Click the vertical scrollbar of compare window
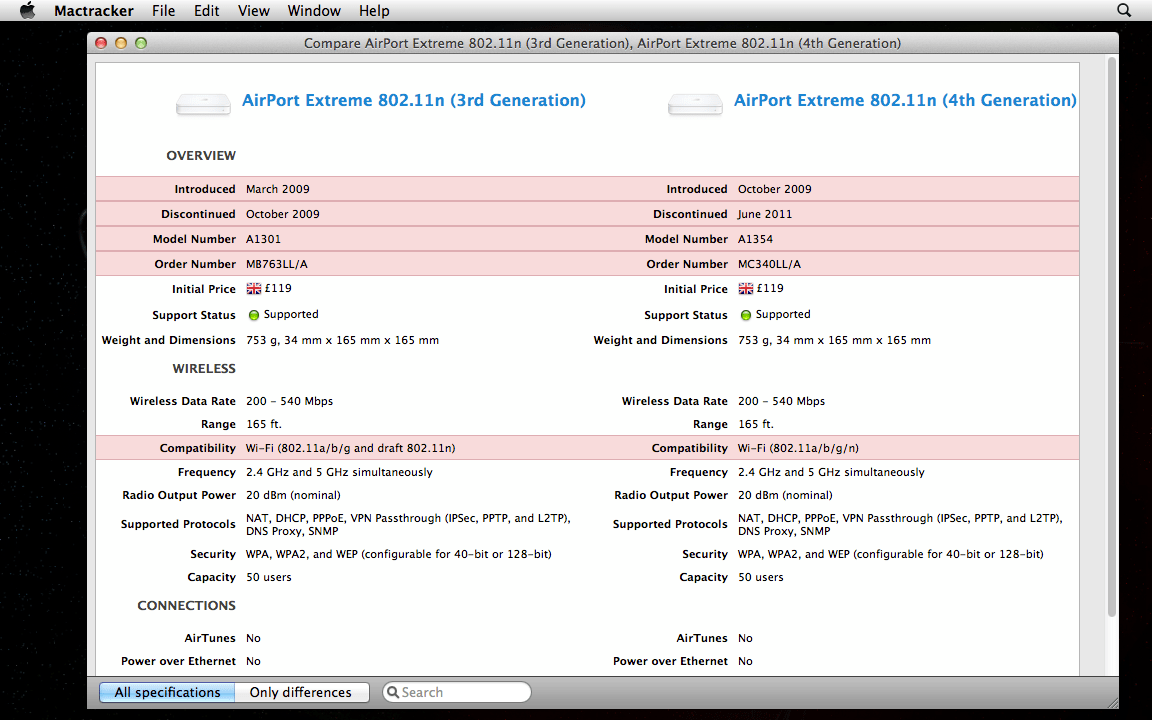Image resolution: width=1152 pixels, height=720 pixels. pos(1112,338)
